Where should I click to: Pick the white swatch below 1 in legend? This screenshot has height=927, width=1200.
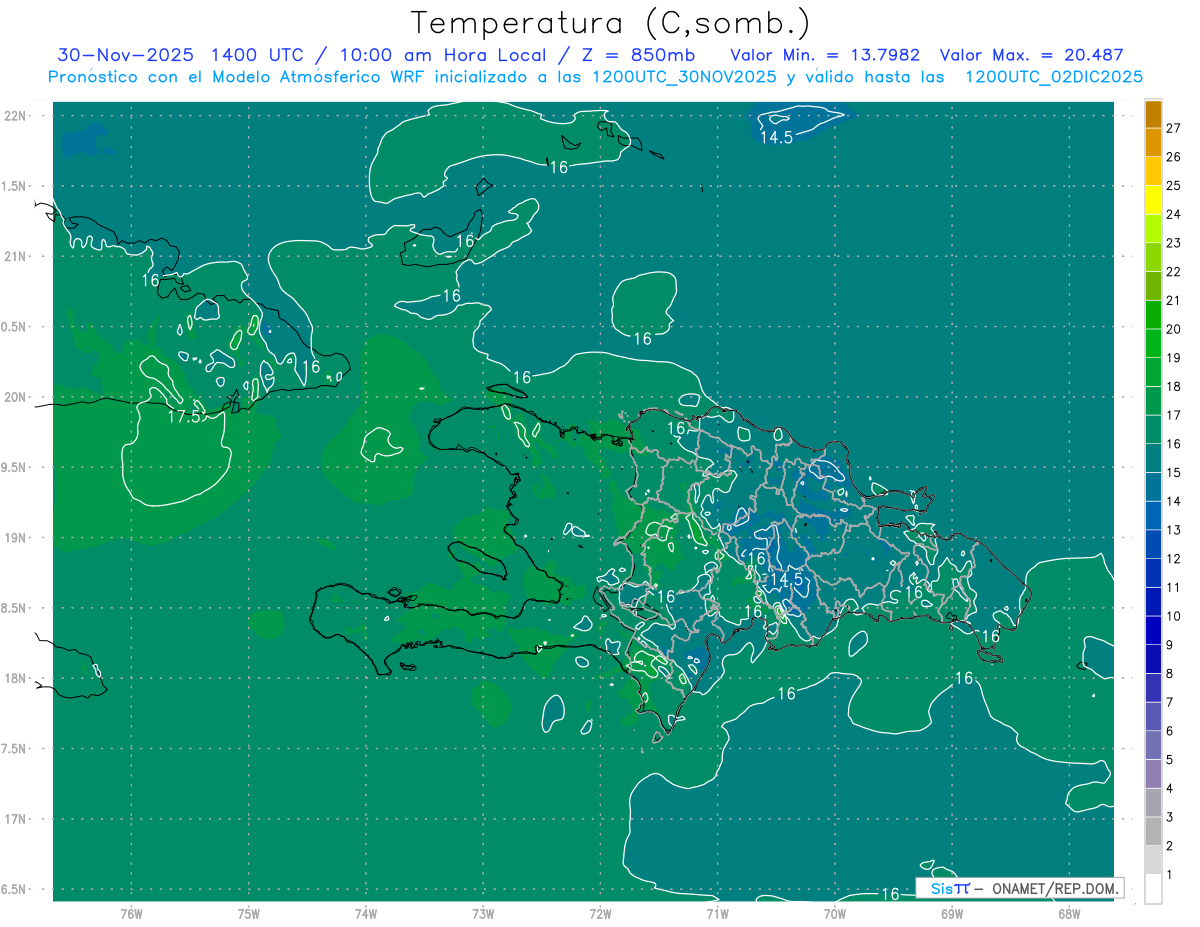point(1153,889)
